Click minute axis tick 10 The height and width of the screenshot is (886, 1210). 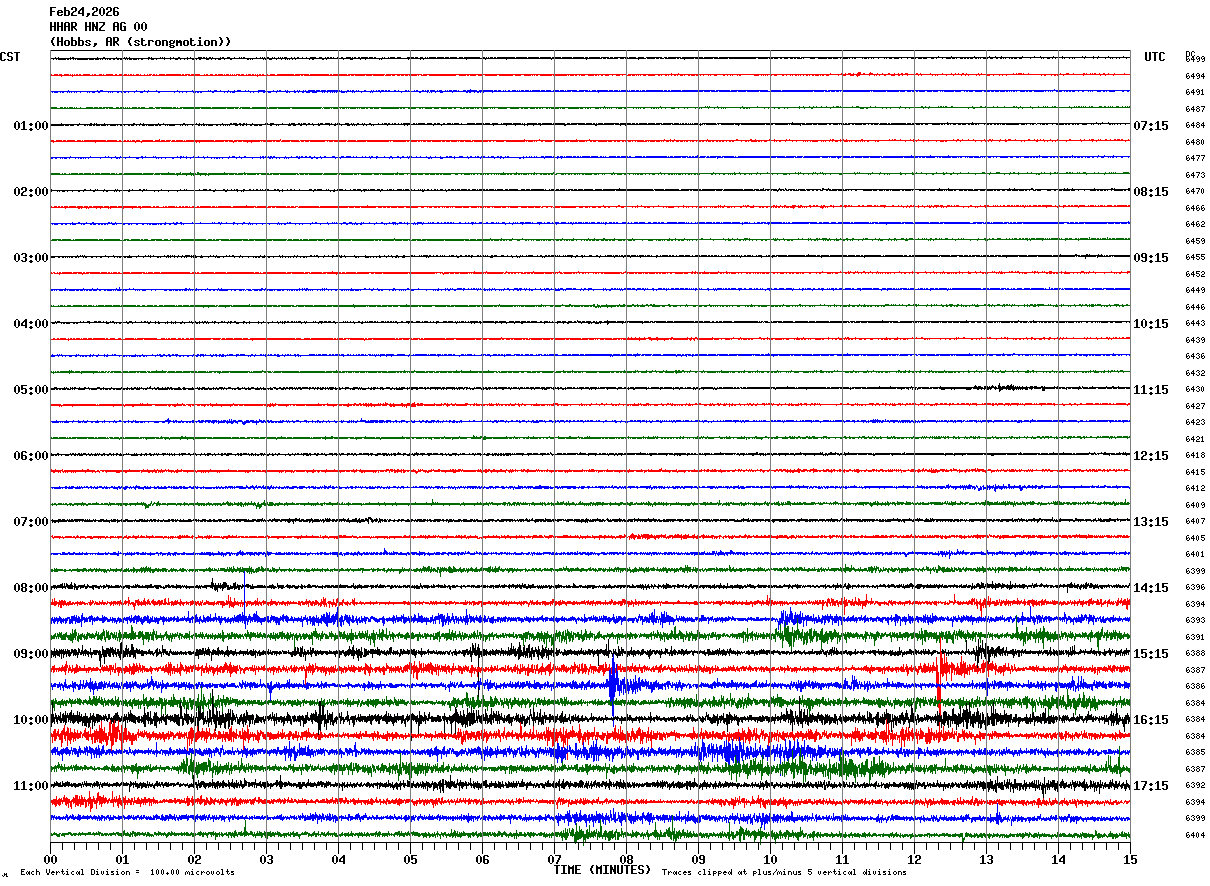[770, 859]
